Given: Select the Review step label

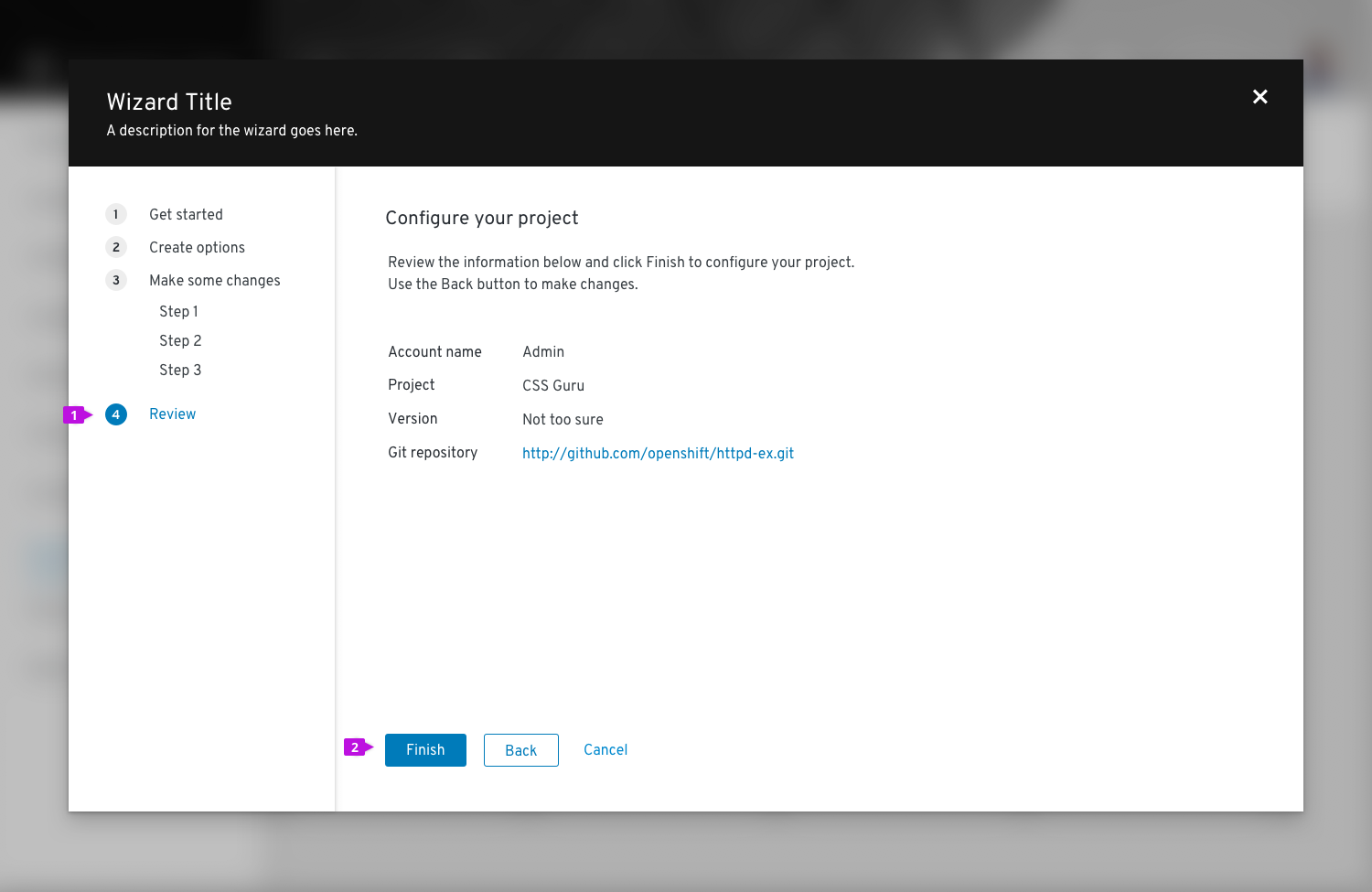Looking at the screenshot, I should 173,414.
